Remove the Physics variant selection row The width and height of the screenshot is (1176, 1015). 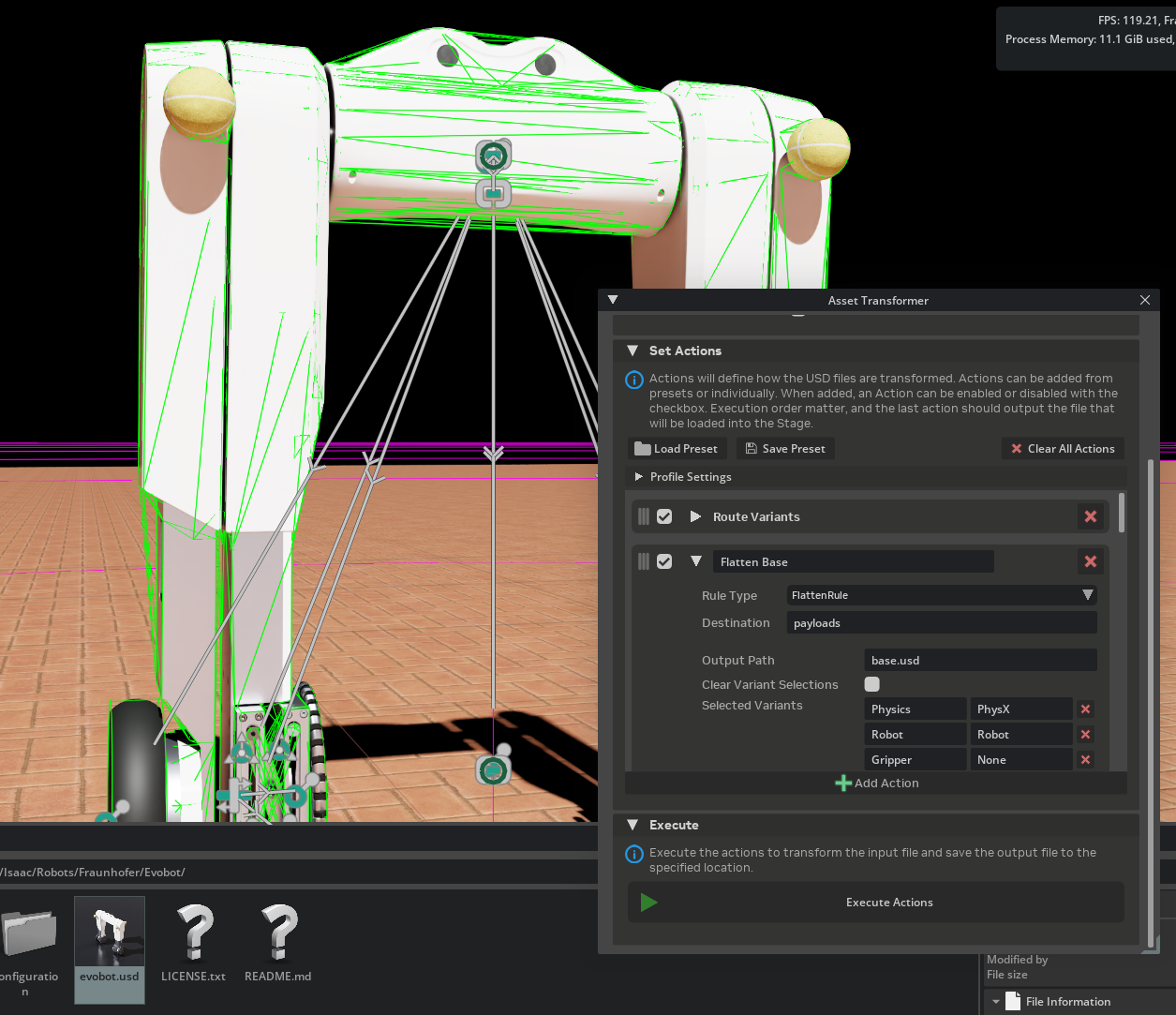1085,709
